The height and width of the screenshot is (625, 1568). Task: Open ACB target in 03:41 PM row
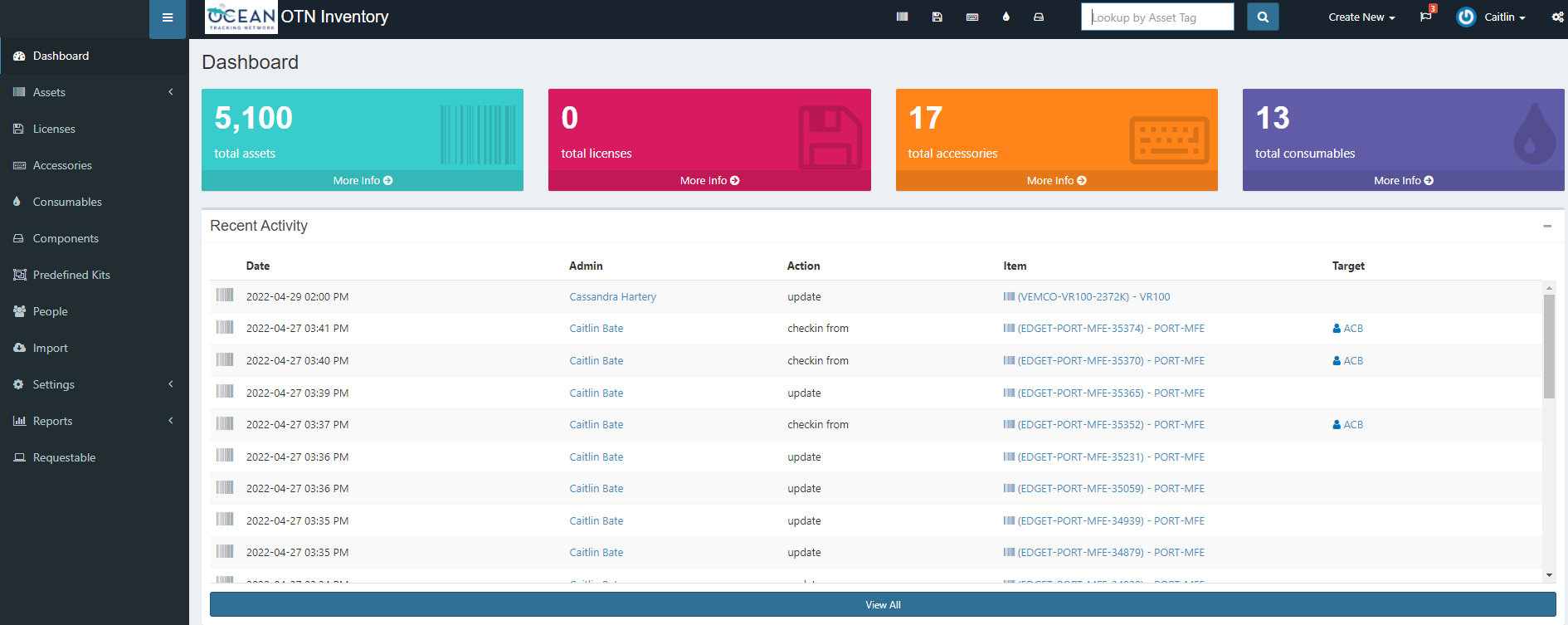[1348, 329]
